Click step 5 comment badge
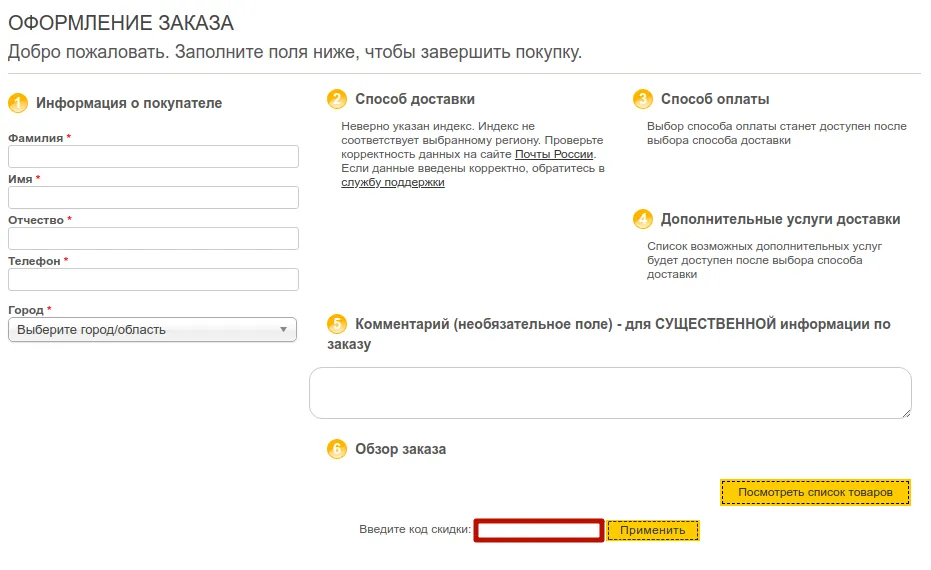 click(x=337, y=324)
